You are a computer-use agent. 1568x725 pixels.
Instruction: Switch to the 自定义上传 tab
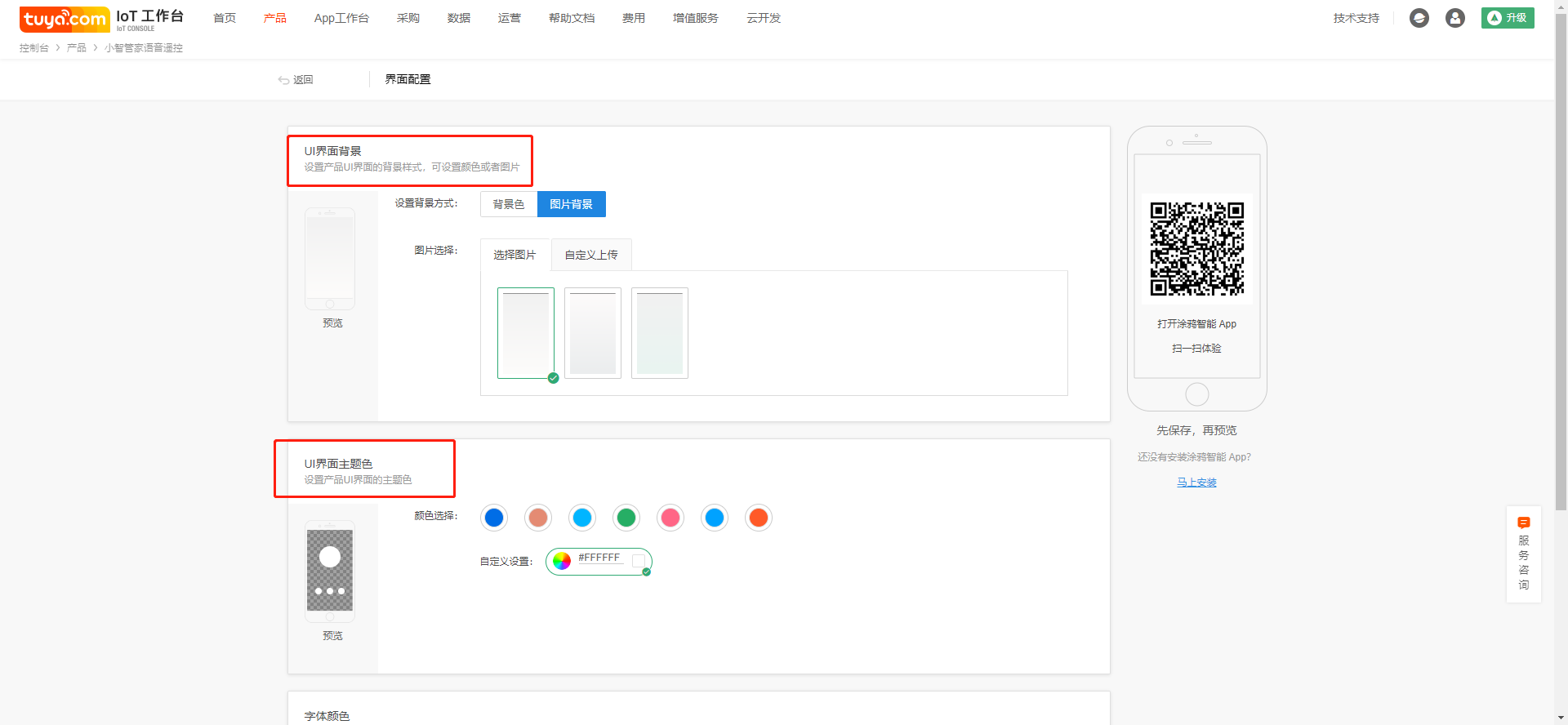click(x=591, y=255)
